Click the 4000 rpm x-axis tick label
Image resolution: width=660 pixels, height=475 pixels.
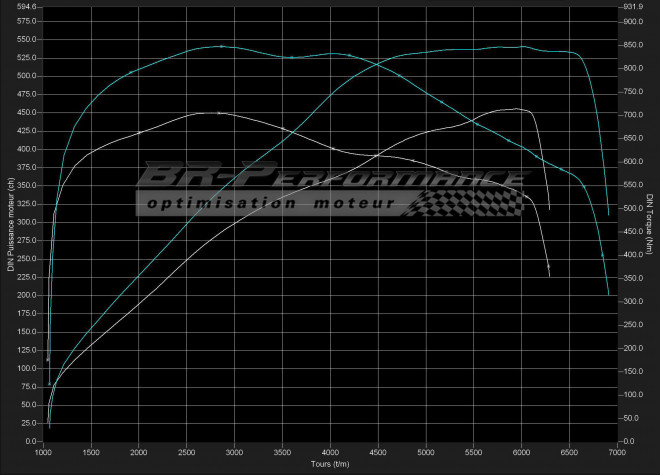click(330, 452)
